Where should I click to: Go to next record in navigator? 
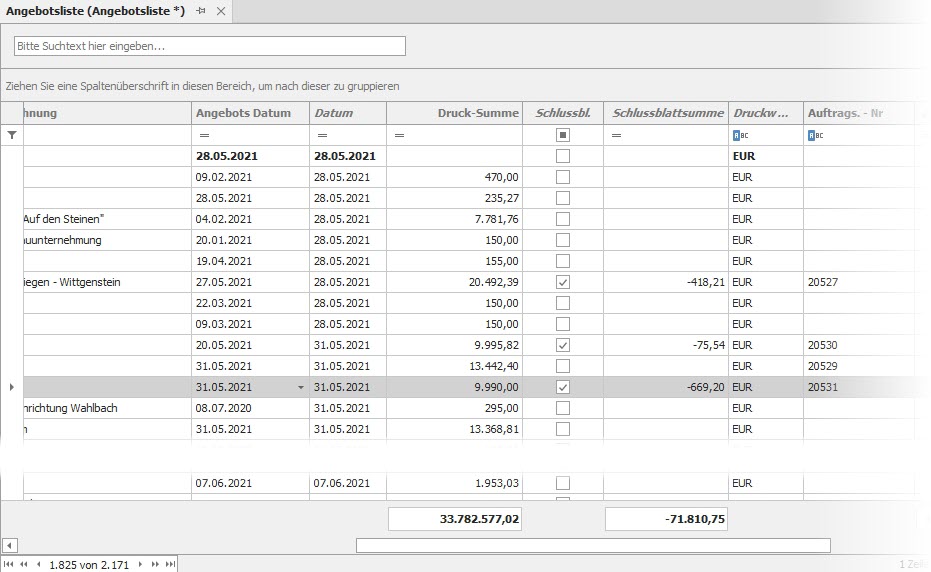point(141,565)
